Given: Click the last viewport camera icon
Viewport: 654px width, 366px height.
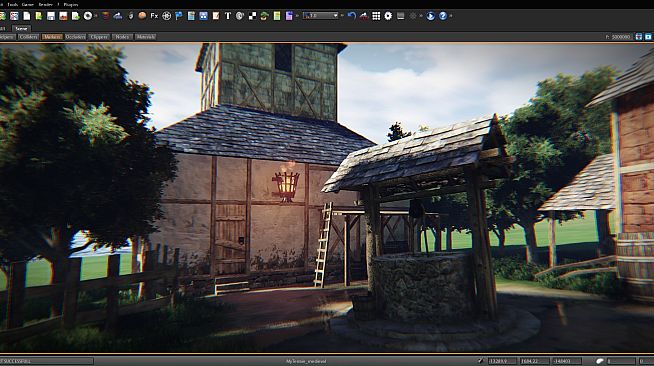Looking at the screenshot, I should pos(649,37).
